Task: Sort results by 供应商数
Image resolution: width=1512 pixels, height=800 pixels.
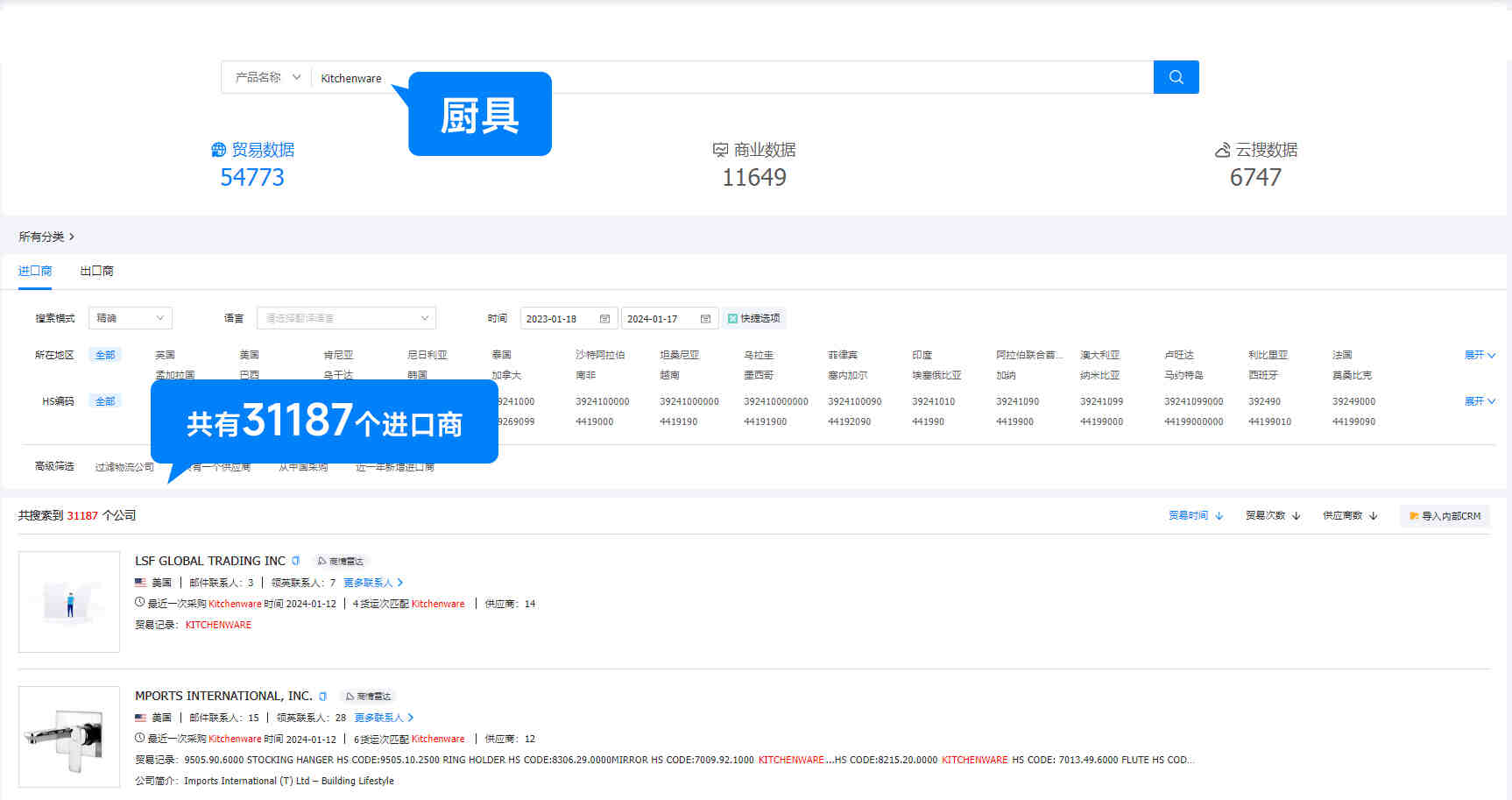Action: [x=1350, y=516]
